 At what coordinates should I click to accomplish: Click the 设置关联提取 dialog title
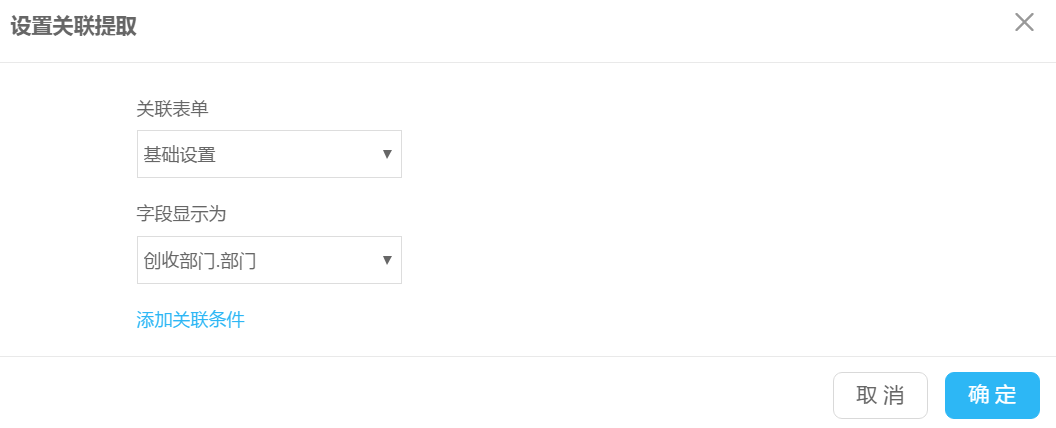[73, 27]
